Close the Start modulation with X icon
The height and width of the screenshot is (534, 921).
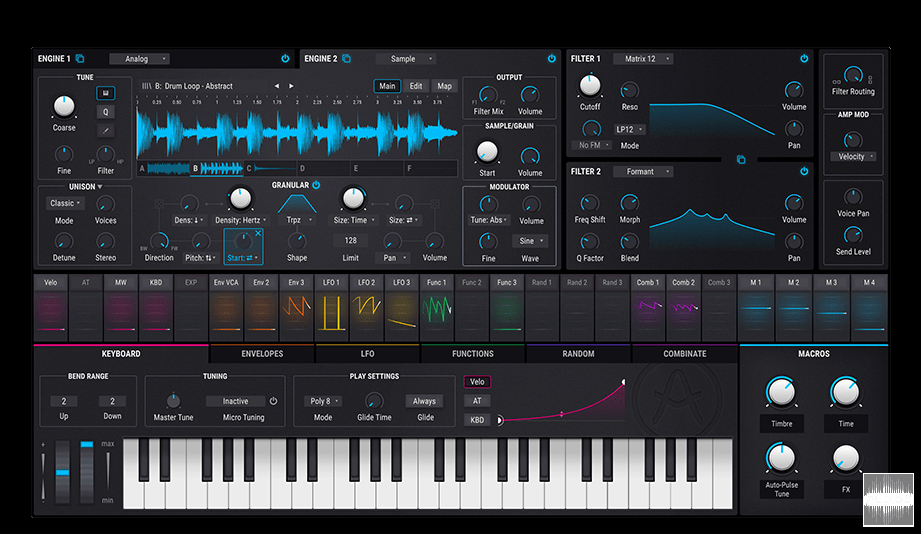tap(257, 234)
